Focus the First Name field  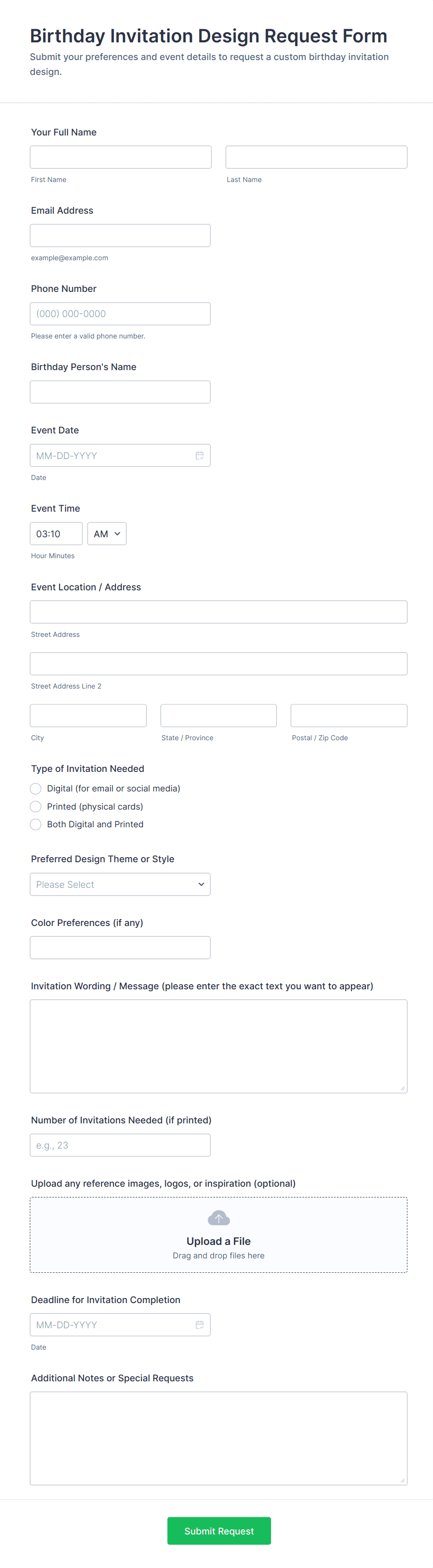[121, 157]
